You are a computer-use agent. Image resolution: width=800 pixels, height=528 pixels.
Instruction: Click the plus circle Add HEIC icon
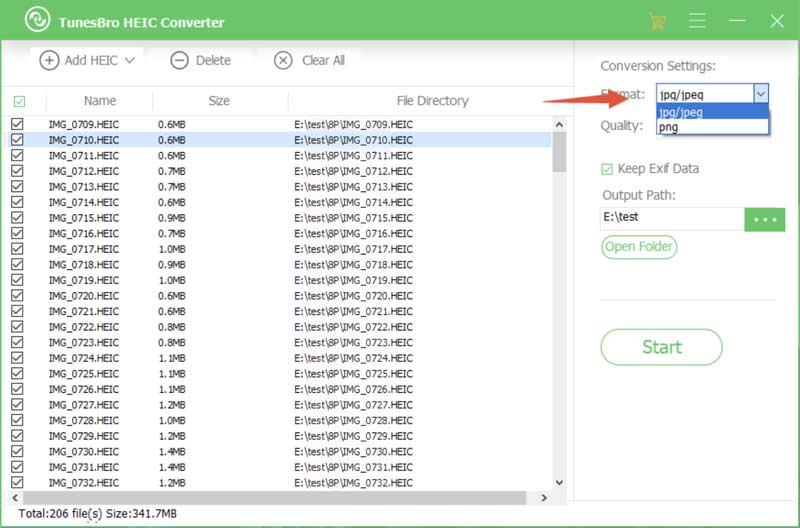[49, 60]
